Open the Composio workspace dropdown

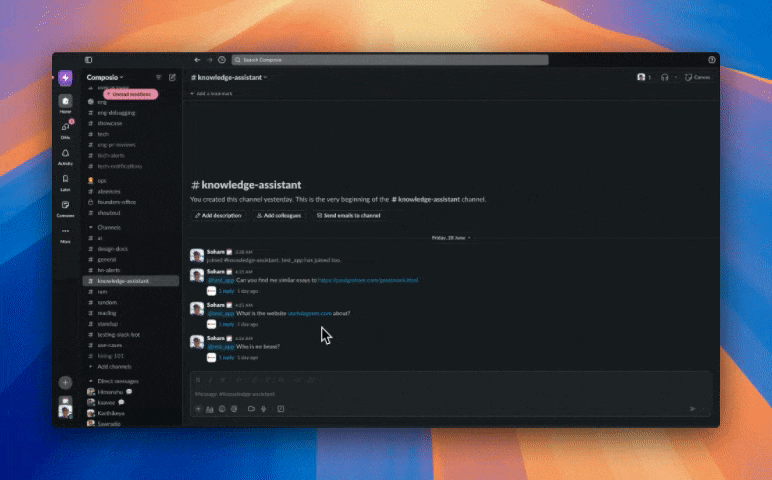(105, 77)
